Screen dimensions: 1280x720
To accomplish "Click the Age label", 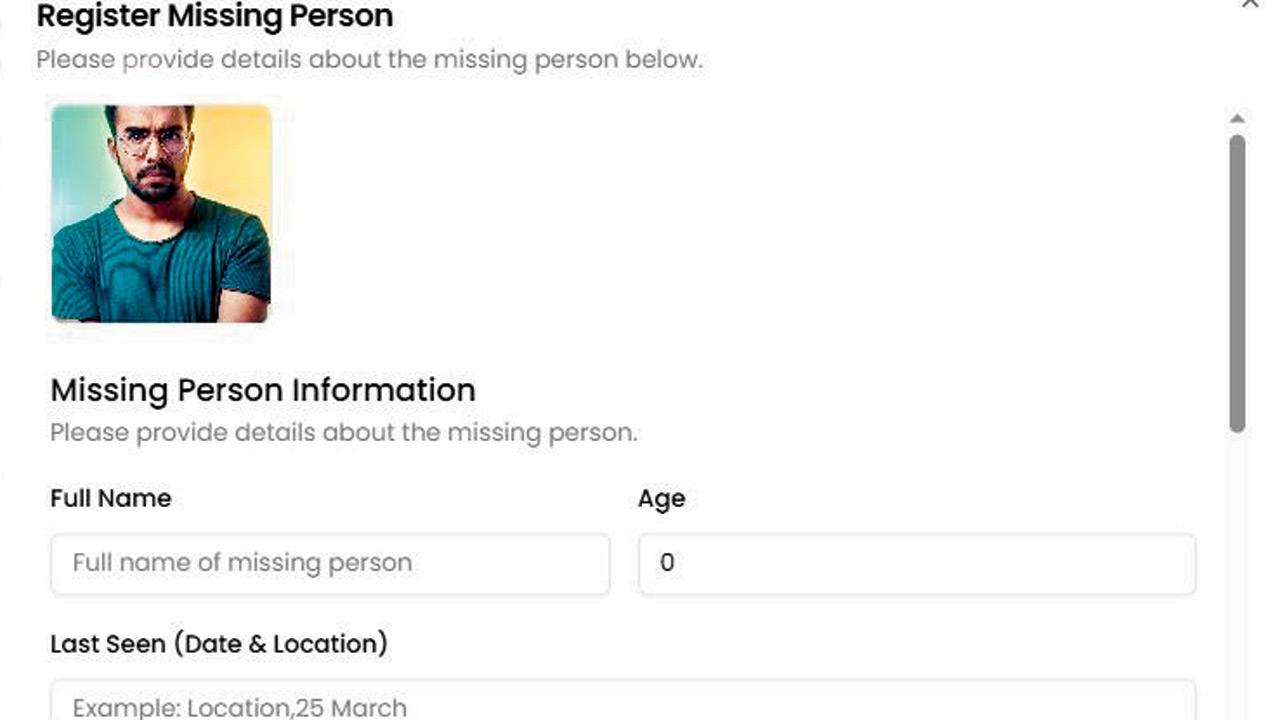I will click(x=662, y=499).
